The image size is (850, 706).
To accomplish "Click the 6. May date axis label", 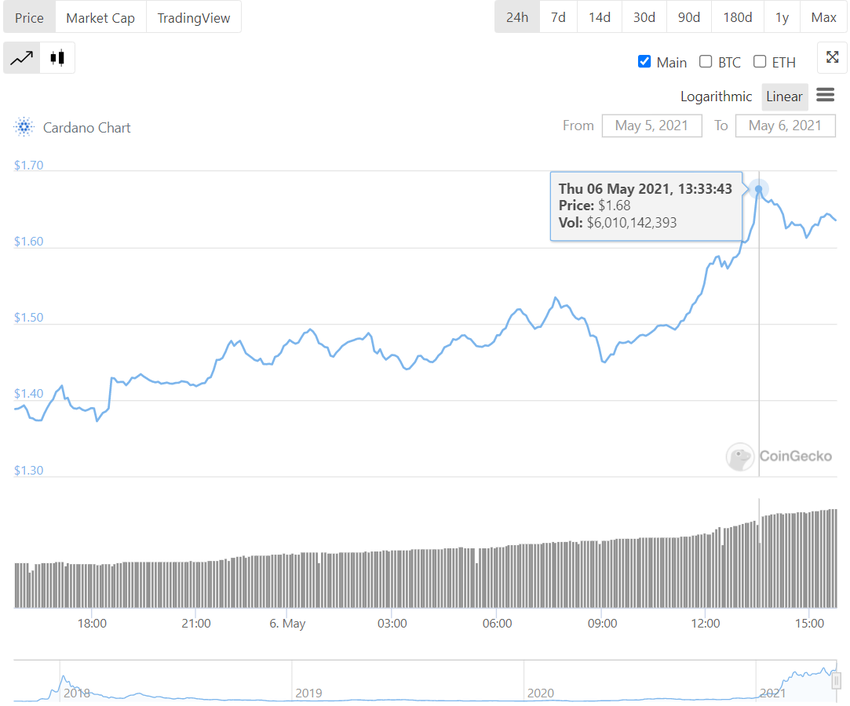I will point(287,624).
